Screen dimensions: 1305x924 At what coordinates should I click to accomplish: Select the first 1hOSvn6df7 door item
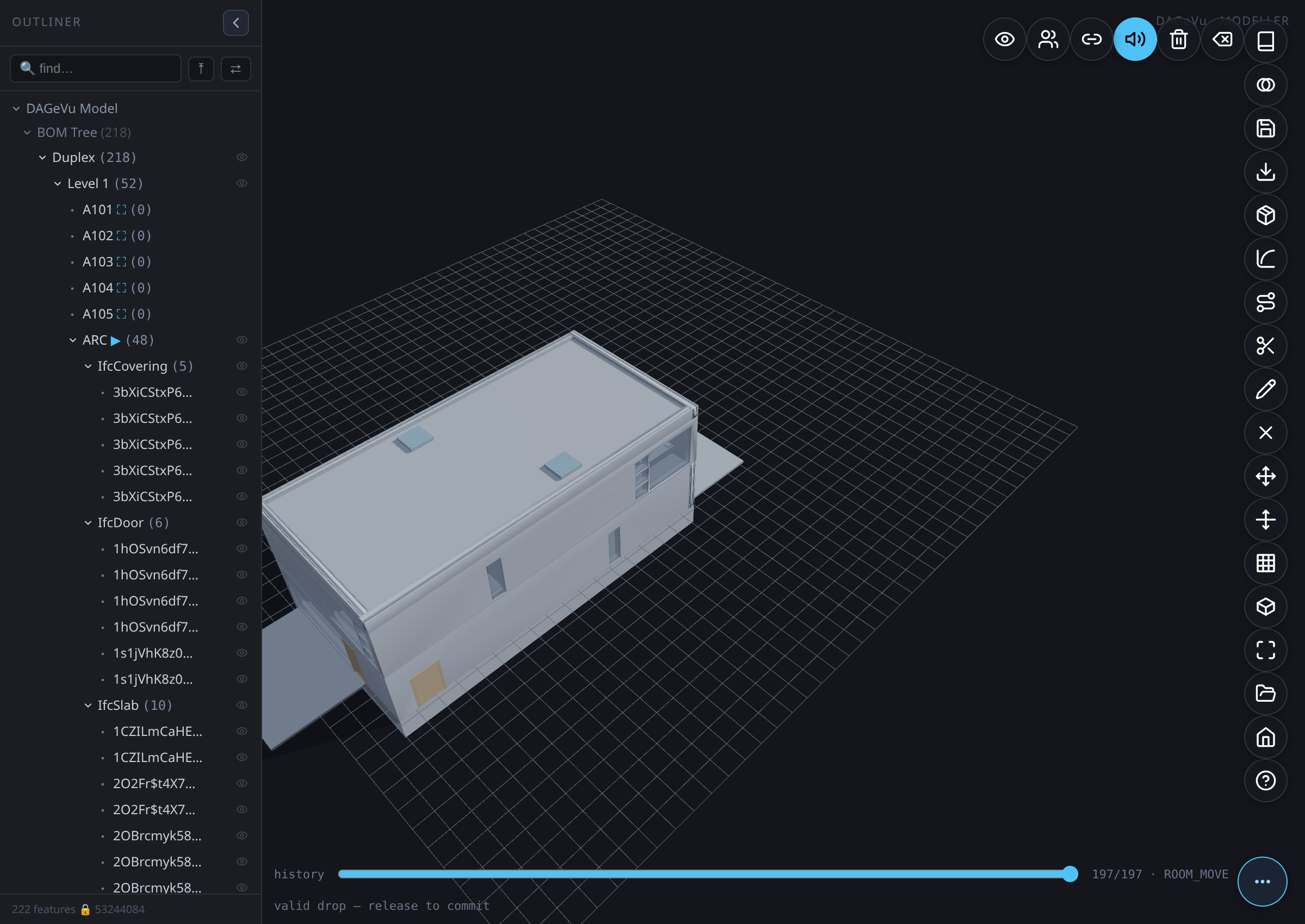pos(156,549)
